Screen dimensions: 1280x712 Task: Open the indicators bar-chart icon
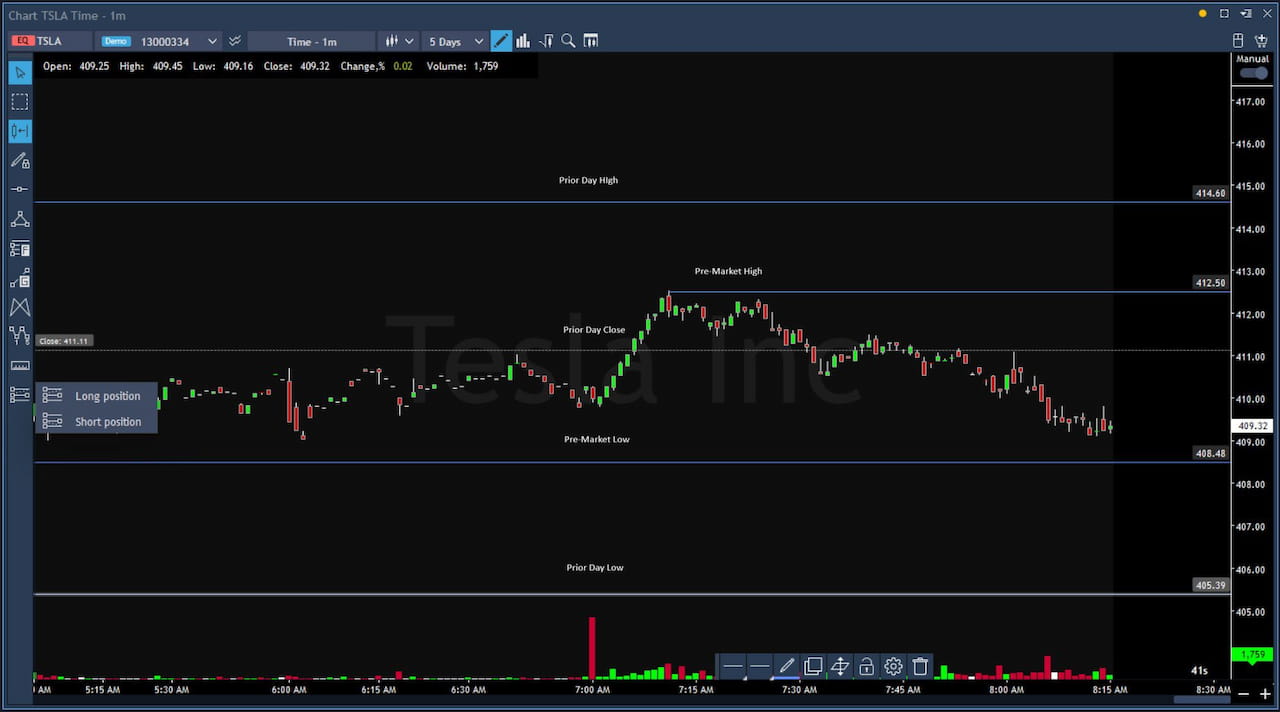coord(523,41)
